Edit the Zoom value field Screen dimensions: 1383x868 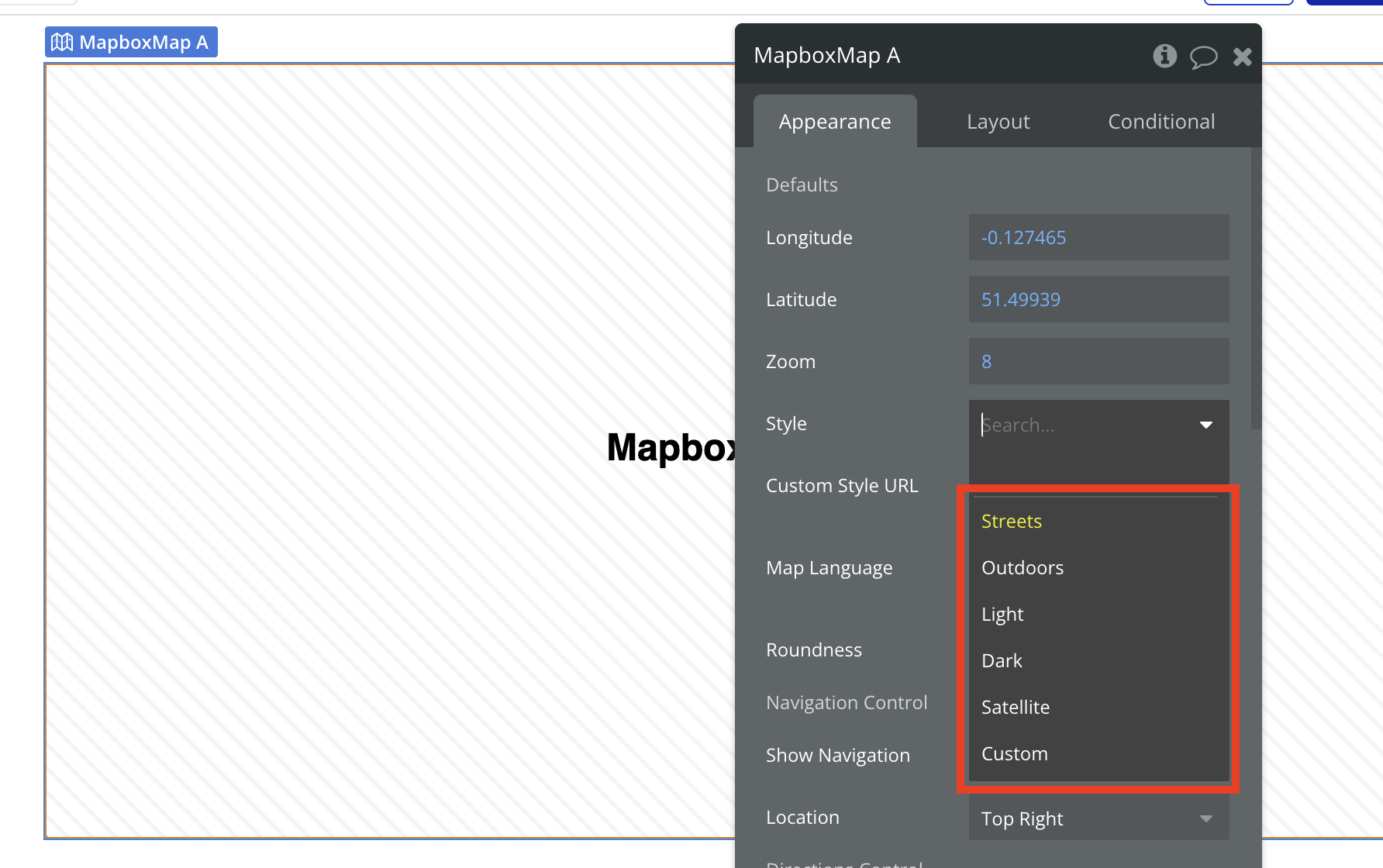[1098, 361]
